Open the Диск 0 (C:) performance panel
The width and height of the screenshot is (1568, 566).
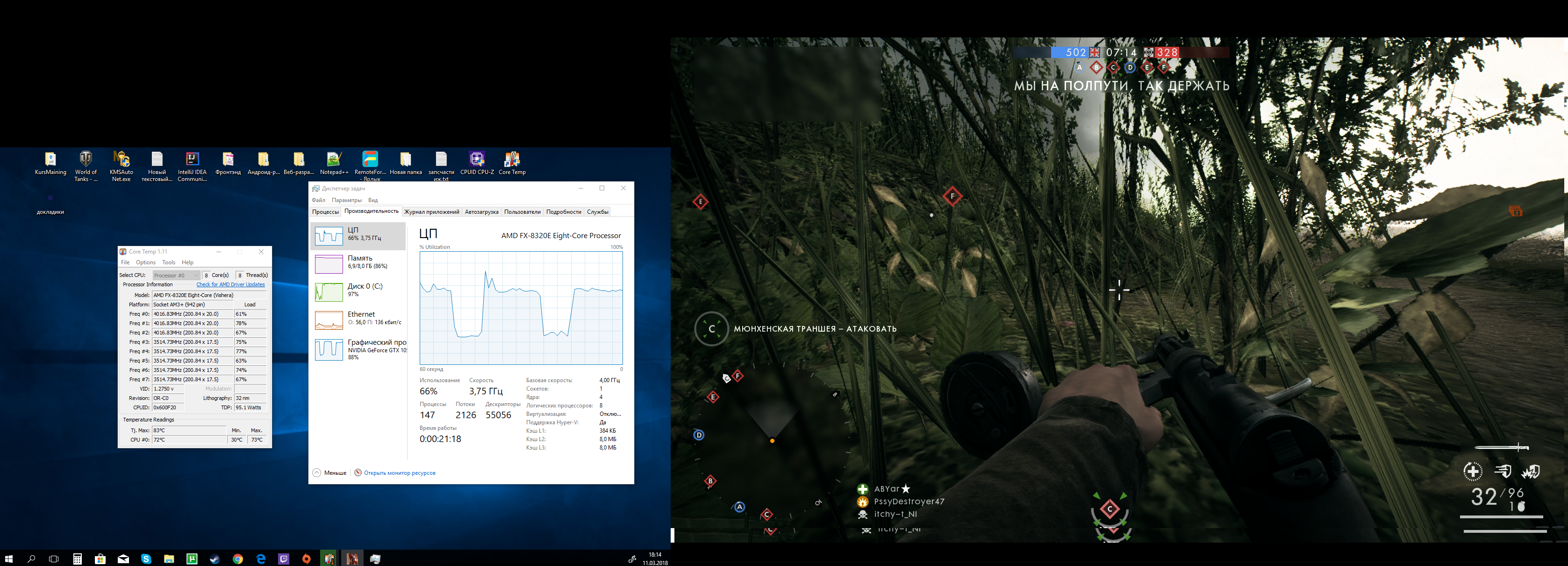(x=358, y=290)
